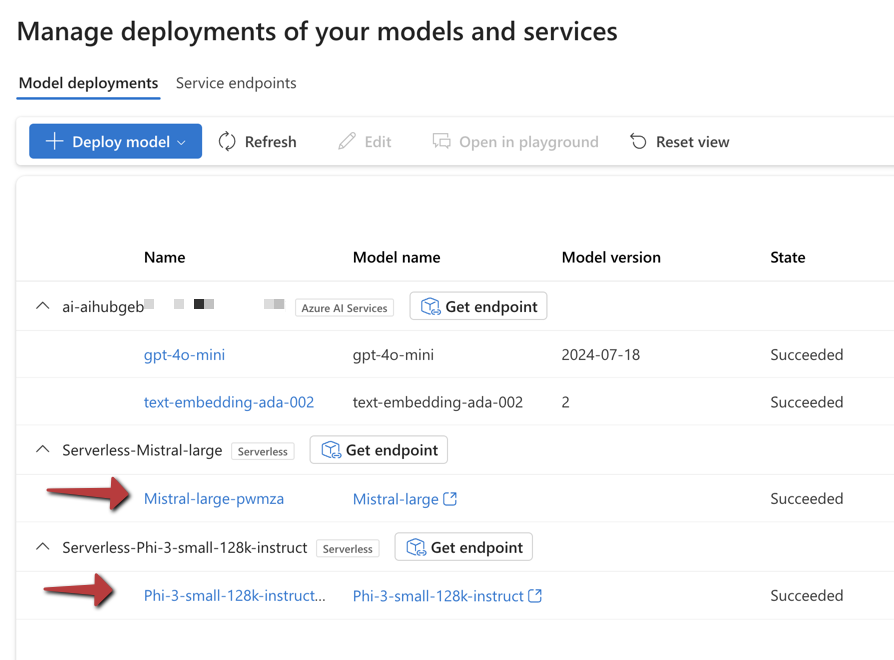Click the Refresh circular arrows icon
This screenshot has width=894, height=660.
coord(227,142)
